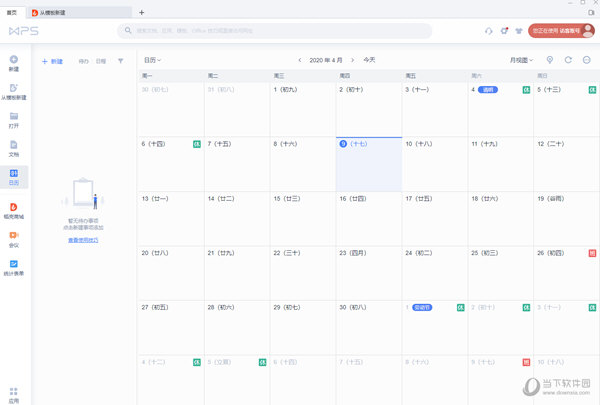
Task: Switch to the 日程 tab in the task panel
Action: coord(101,61)
